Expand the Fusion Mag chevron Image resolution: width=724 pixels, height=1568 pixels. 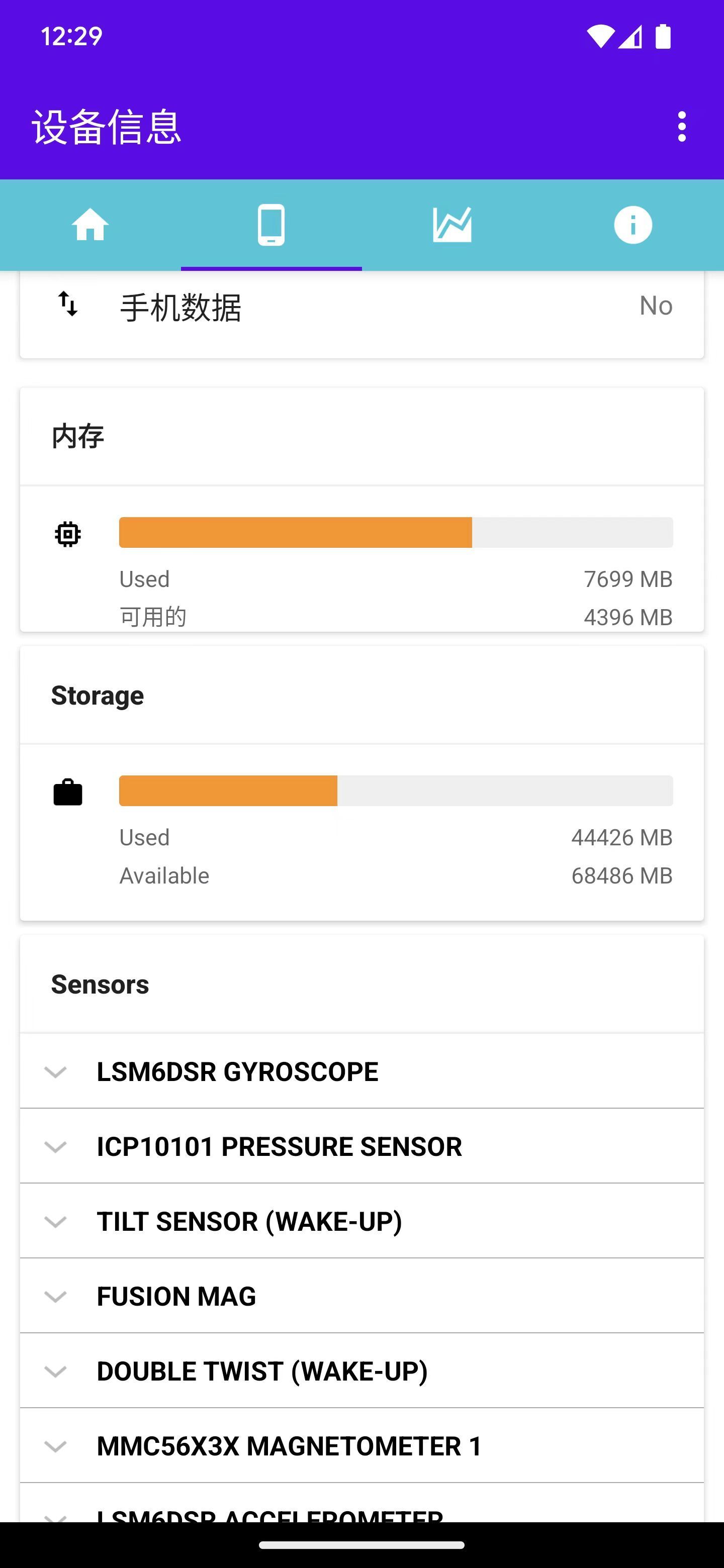coord(56,1297)
